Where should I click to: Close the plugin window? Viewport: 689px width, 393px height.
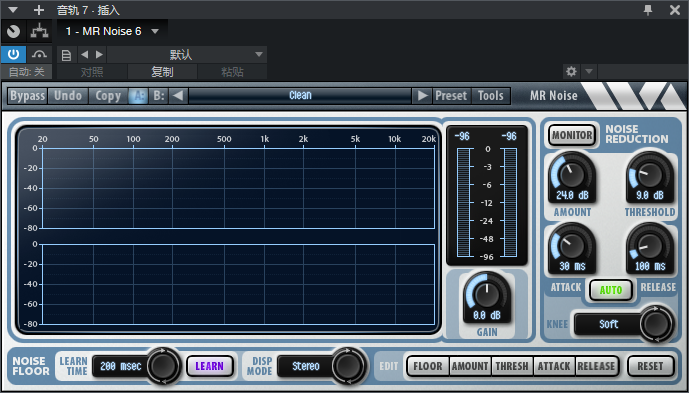coord(674,10)
